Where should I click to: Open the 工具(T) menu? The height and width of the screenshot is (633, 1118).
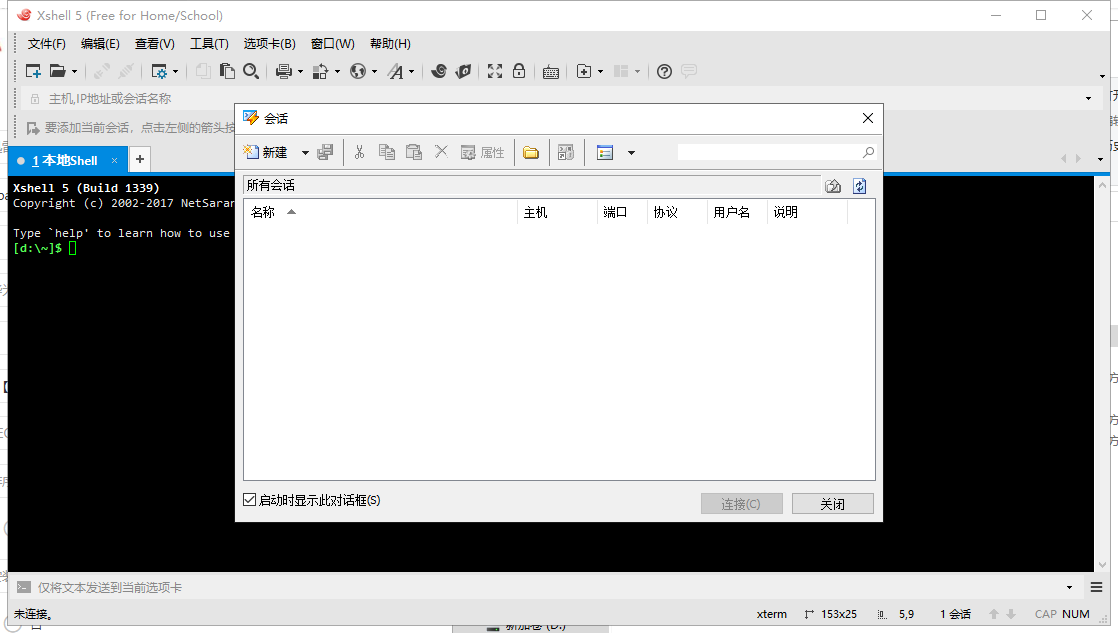209,43
